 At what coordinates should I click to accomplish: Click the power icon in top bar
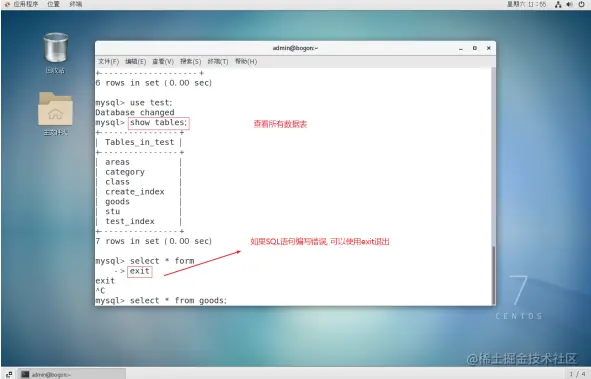(x=582, y=5)
